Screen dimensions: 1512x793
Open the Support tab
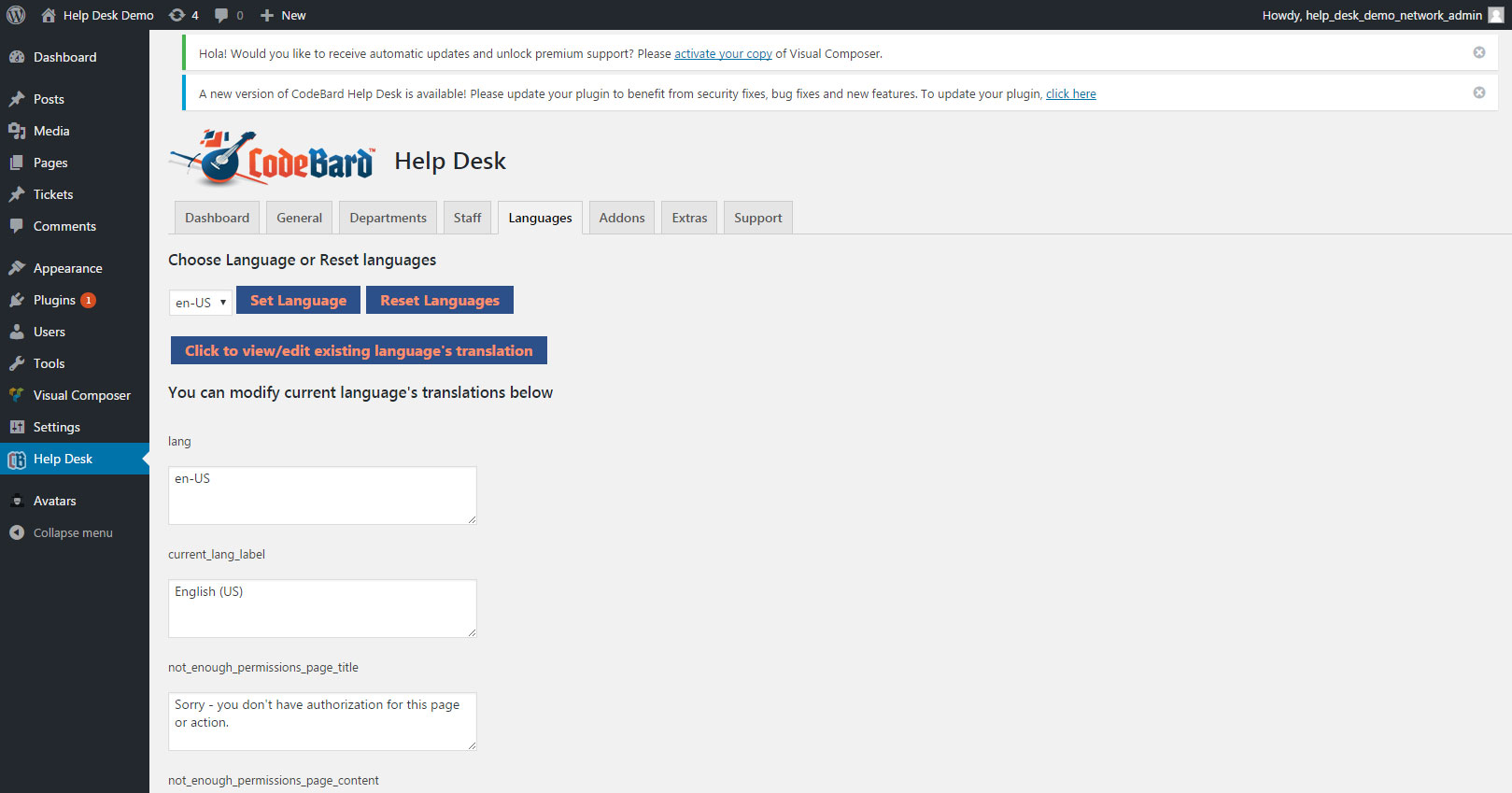coord(757,218)
